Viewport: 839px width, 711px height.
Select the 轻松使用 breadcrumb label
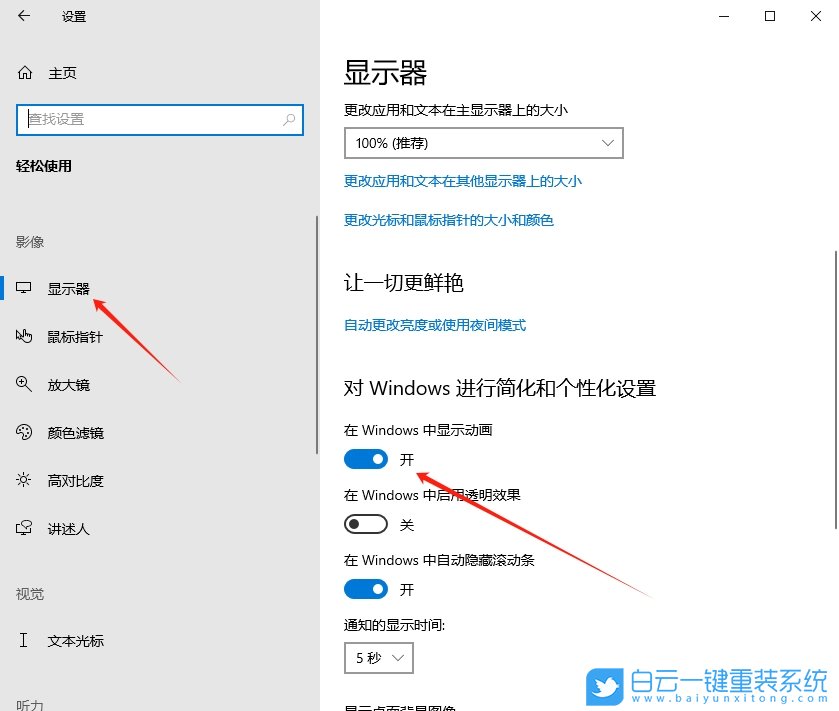(41, 166)
